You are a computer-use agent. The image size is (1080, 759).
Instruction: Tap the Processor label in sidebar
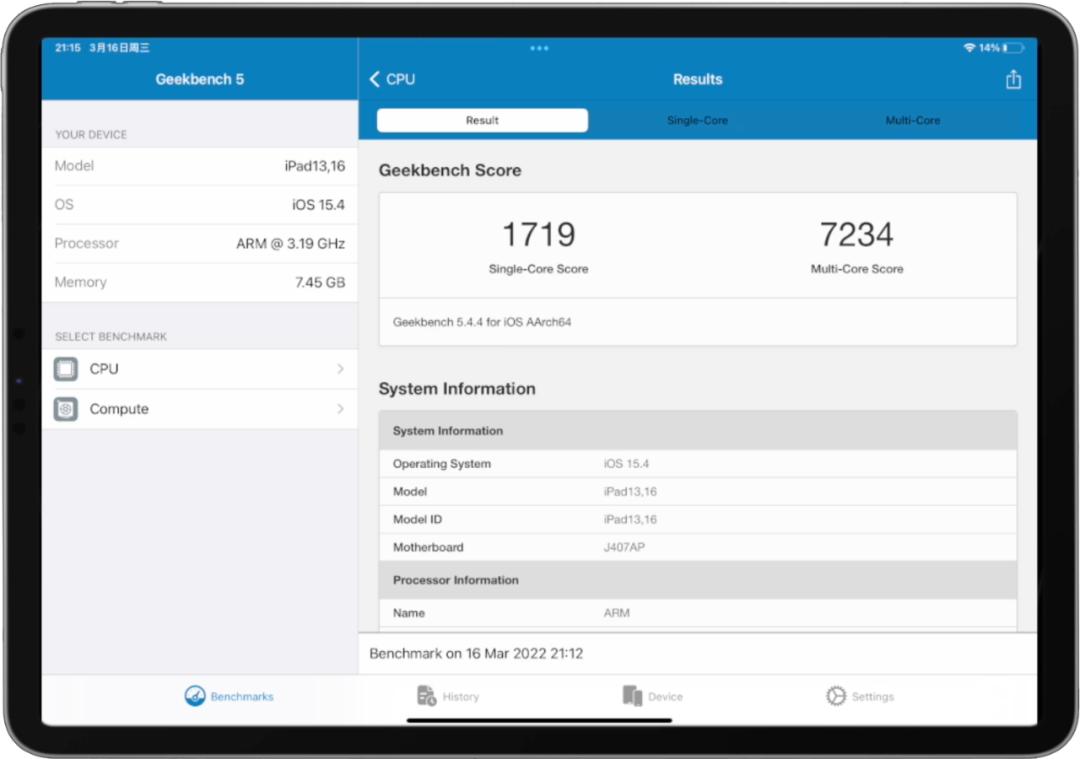tap(86, 243)
